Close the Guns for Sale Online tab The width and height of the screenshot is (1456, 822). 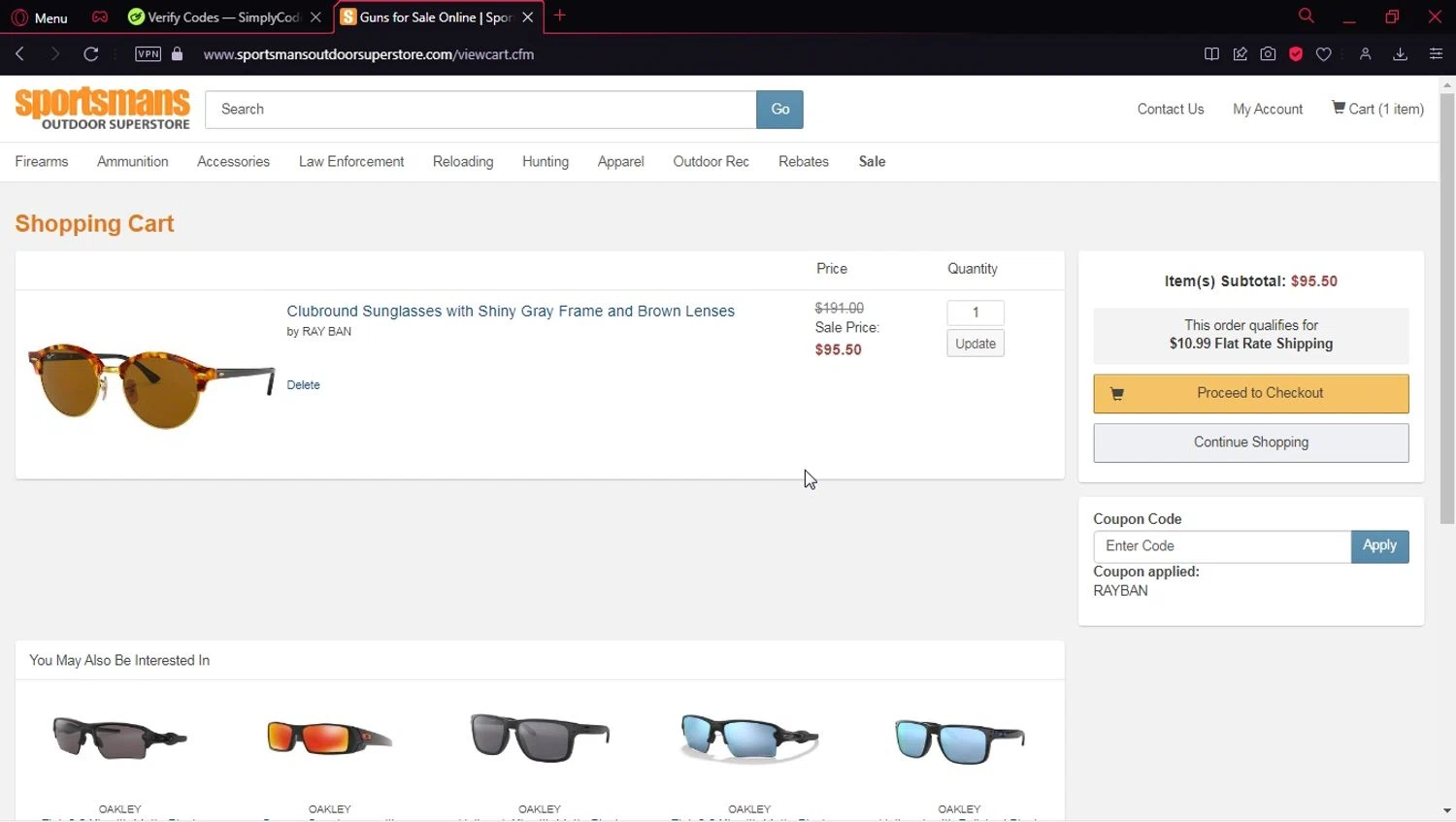(528, 17)
